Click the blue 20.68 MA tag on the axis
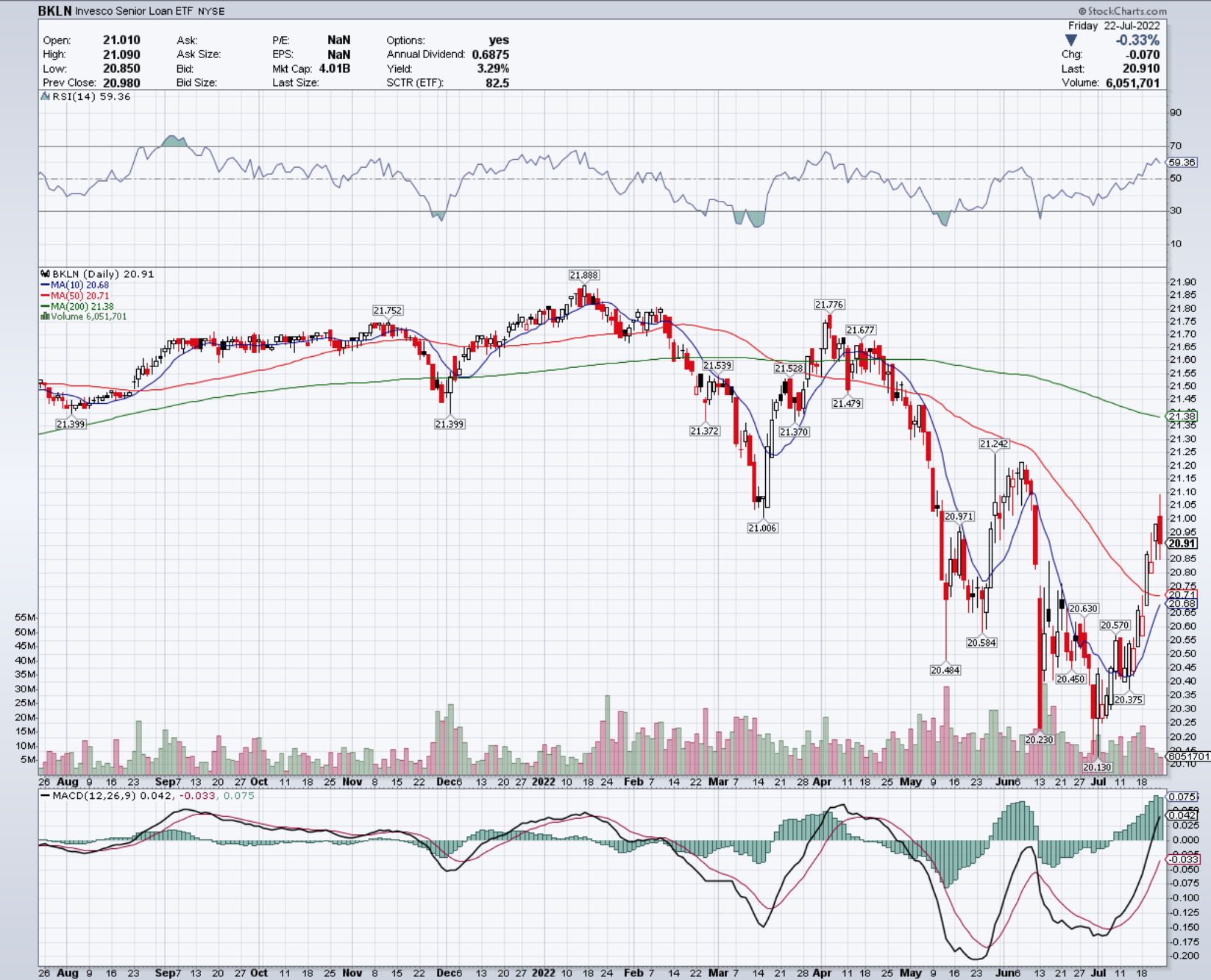 click(x=1182, y=604)
